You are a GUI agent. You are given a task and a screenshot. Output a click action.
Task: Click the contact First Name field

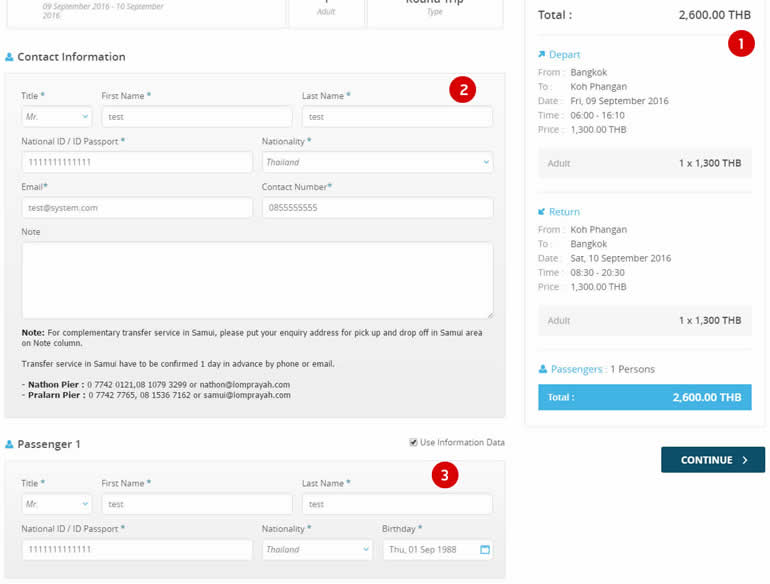[x=196, y=117]
